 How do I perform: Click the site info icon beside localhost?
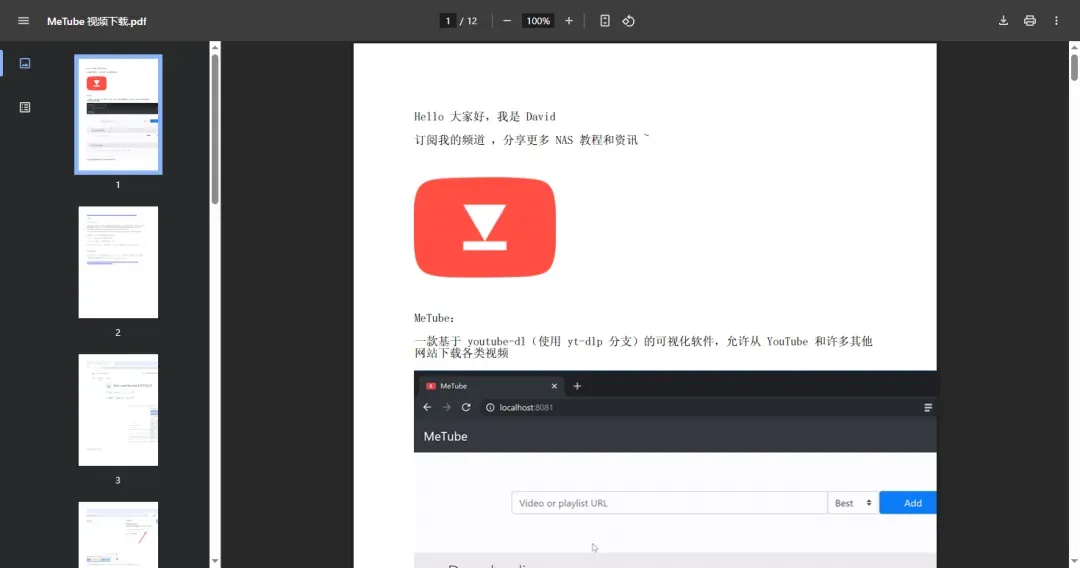point(490,408)
